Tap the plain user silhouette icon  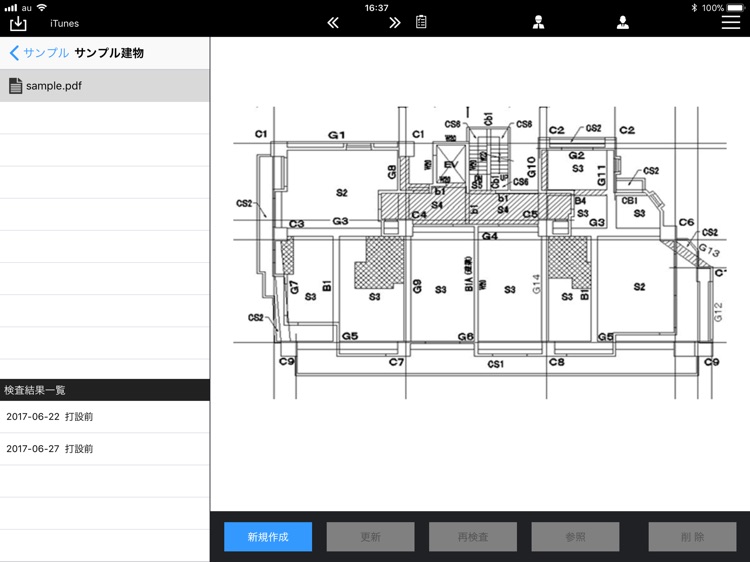(x=623, y=22)
